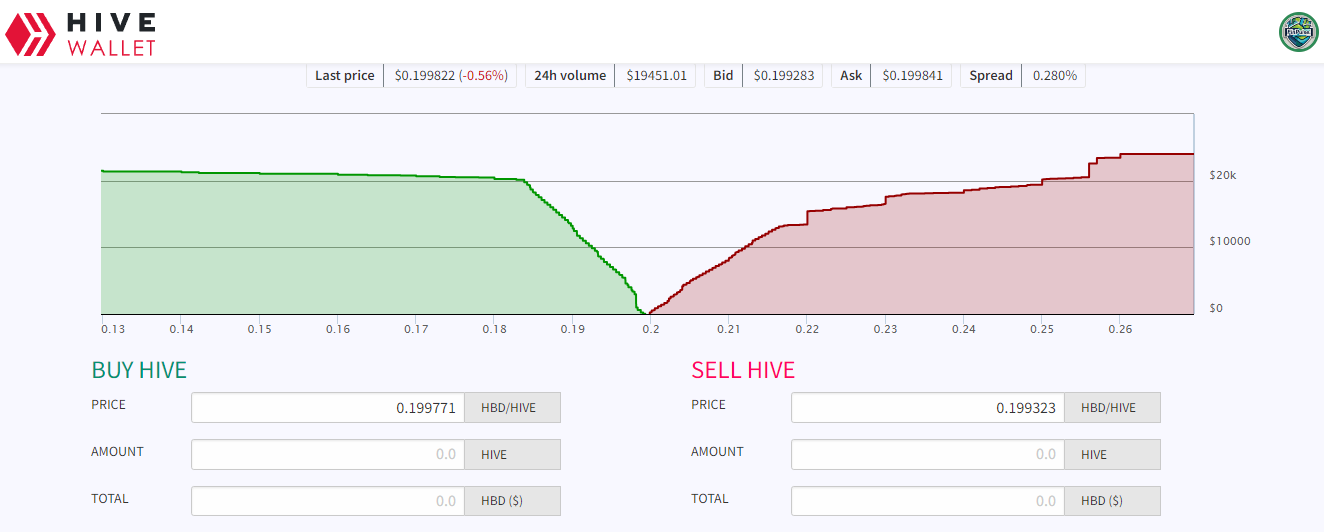Click the Hive Wallet logo
Image resolution: width=1324 pixels, height=532 pixels.
(81, 33)
